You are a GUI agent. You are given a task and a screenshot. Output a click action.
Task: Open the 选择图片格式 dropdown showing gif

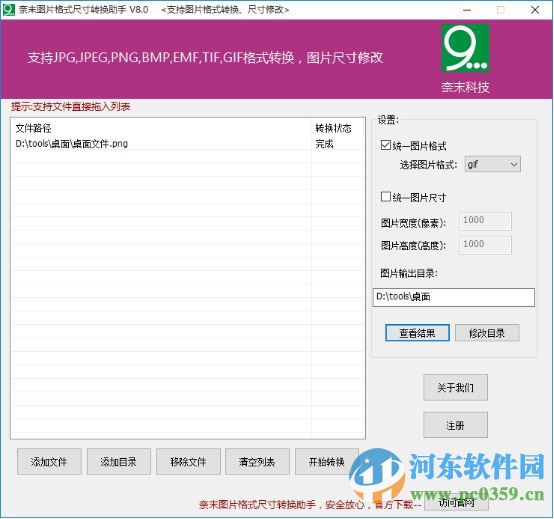click(x=493, y=164)
